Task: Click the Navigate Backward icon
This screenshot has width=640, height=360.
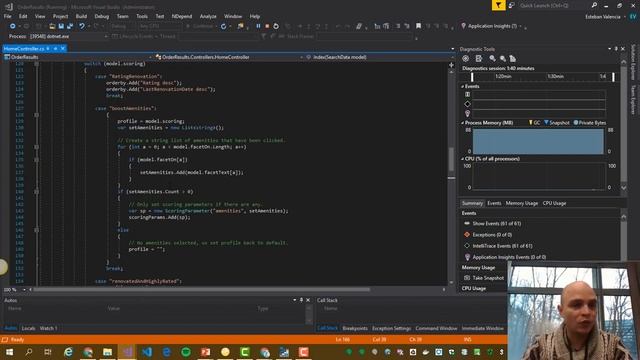Action: [x=13, y=26]
